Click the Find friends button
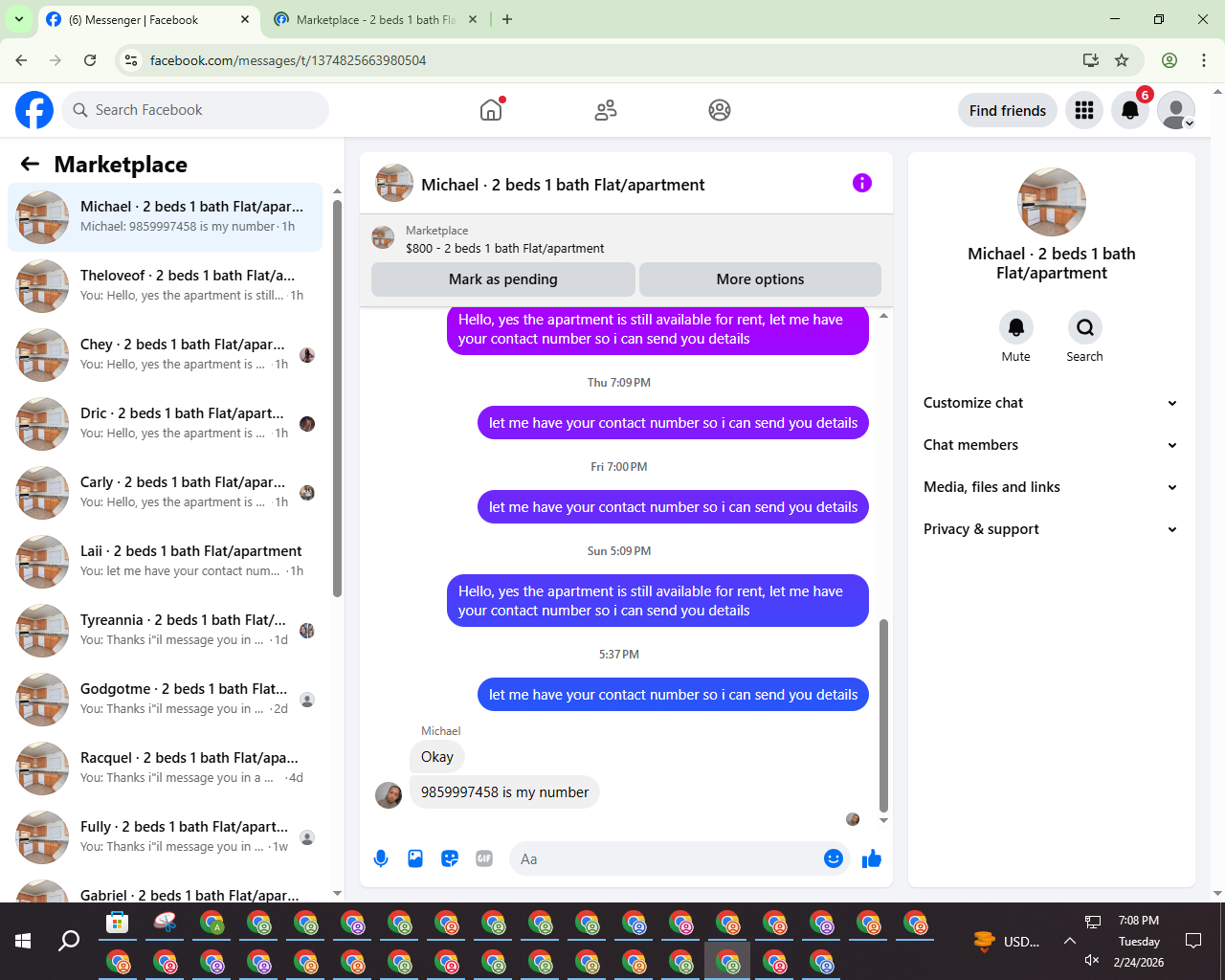Viewport: 1225px width, 980px height. point(1008,110)
